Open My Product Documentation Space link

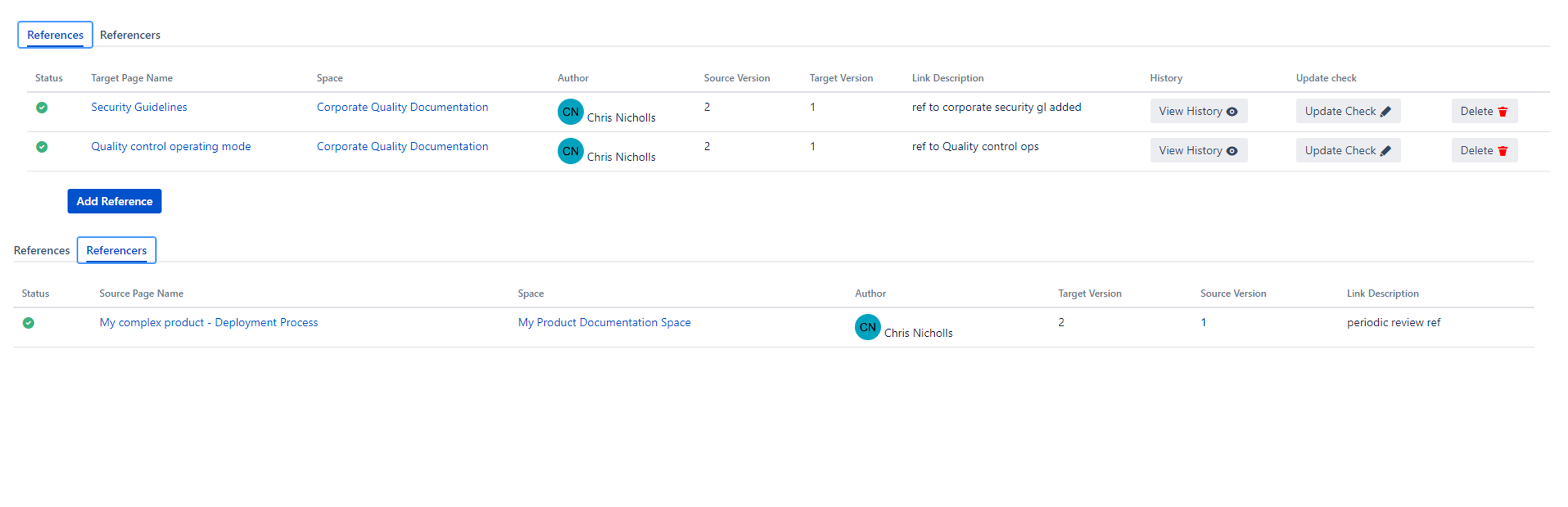(x=604, y=323)
